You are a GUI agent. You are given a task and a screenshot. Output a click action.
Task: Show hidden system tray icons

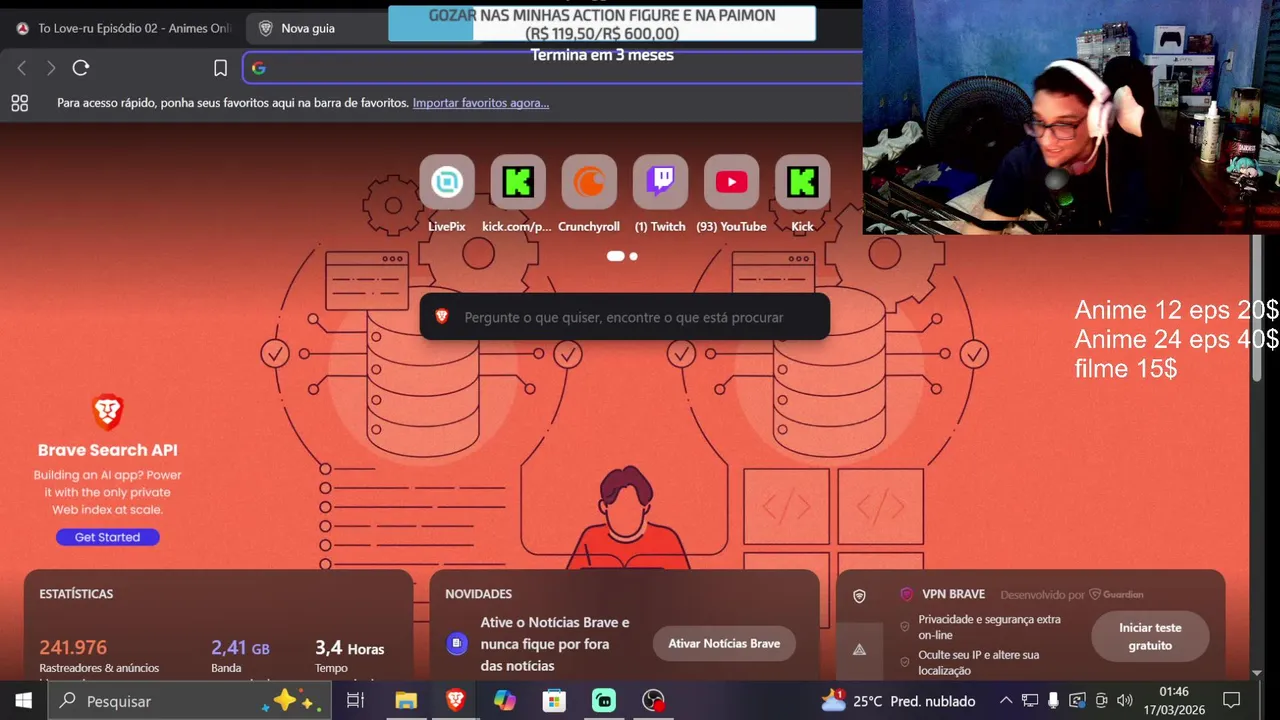[1006, 700]
